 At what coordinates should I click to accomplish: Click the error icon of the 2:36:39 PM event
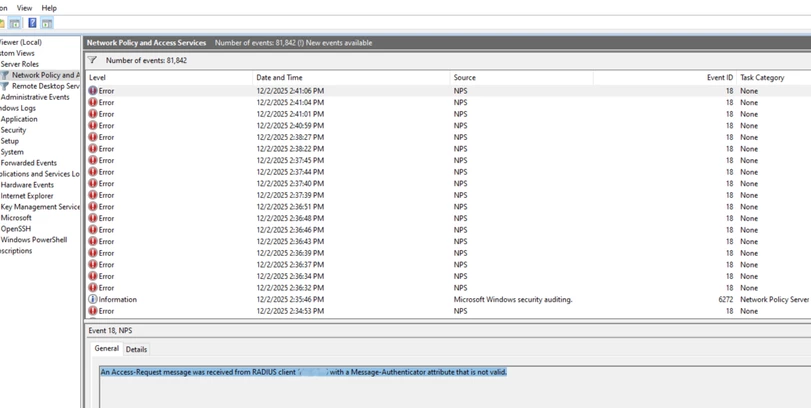point(93,253)
